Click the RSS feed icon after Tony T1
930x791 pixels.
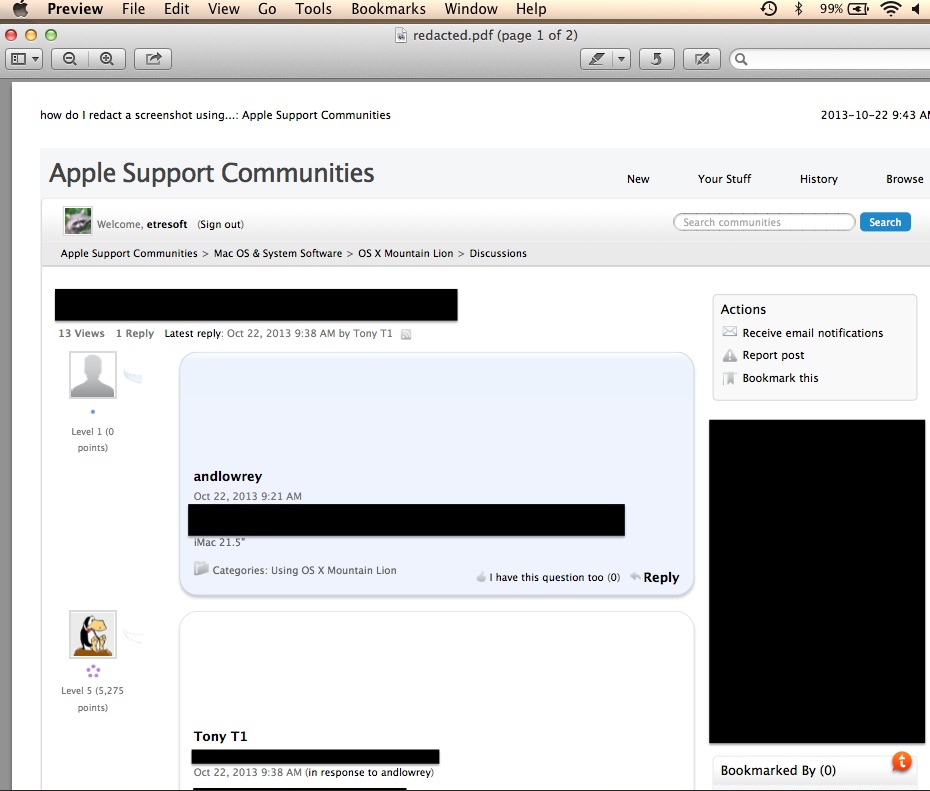[x=406, y=334]
